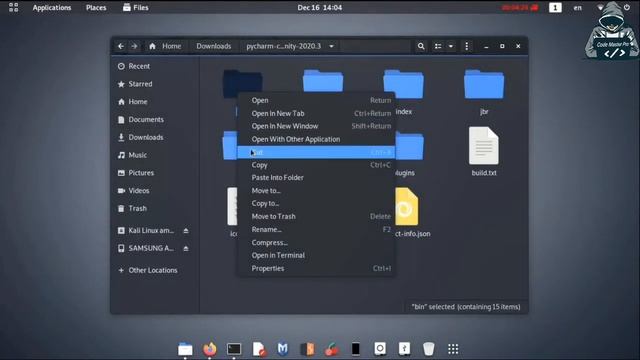640x360 pixels.
Task: Choose Compress... from the context menu
Action: click(x=316, y=242)
